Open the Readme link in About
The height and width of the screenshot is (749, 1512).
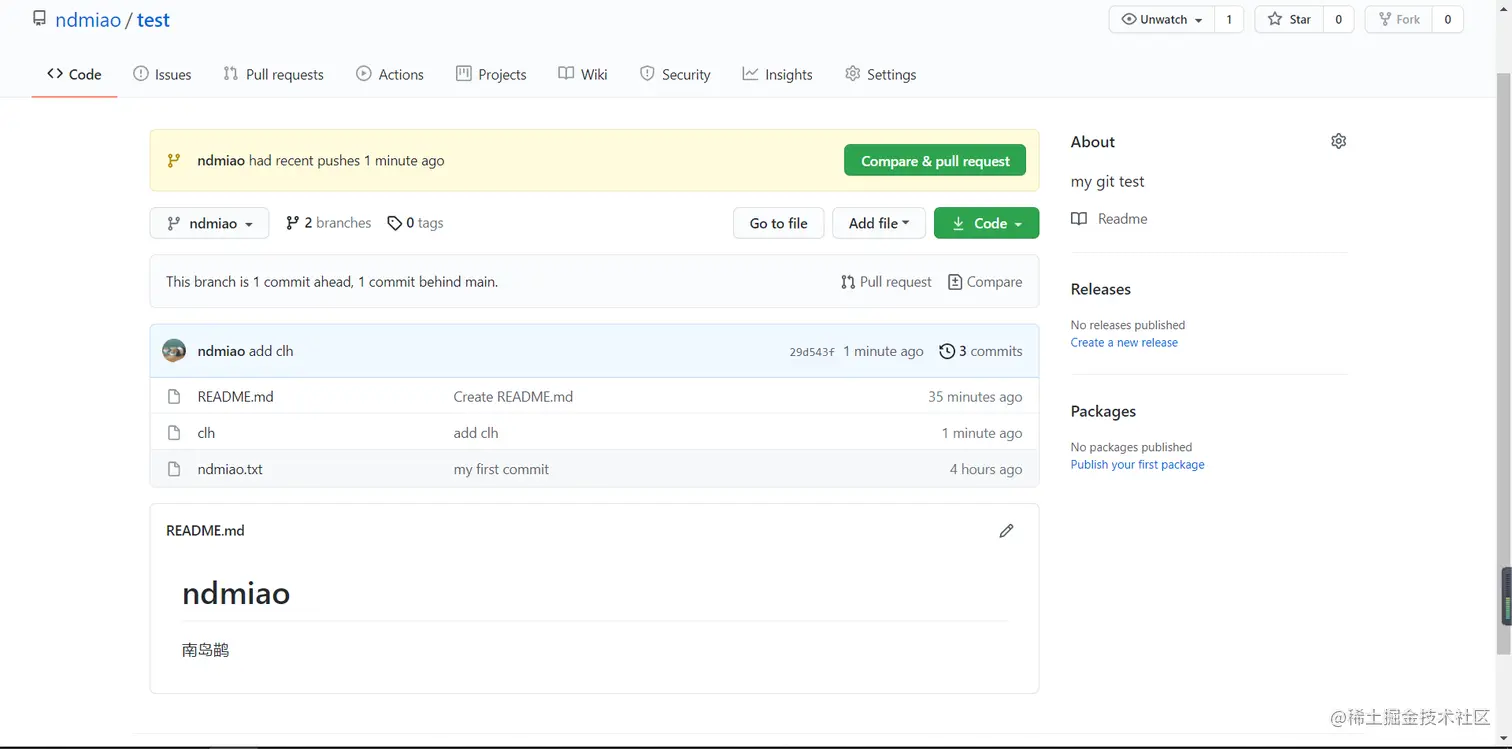[x=1109, y=219]
